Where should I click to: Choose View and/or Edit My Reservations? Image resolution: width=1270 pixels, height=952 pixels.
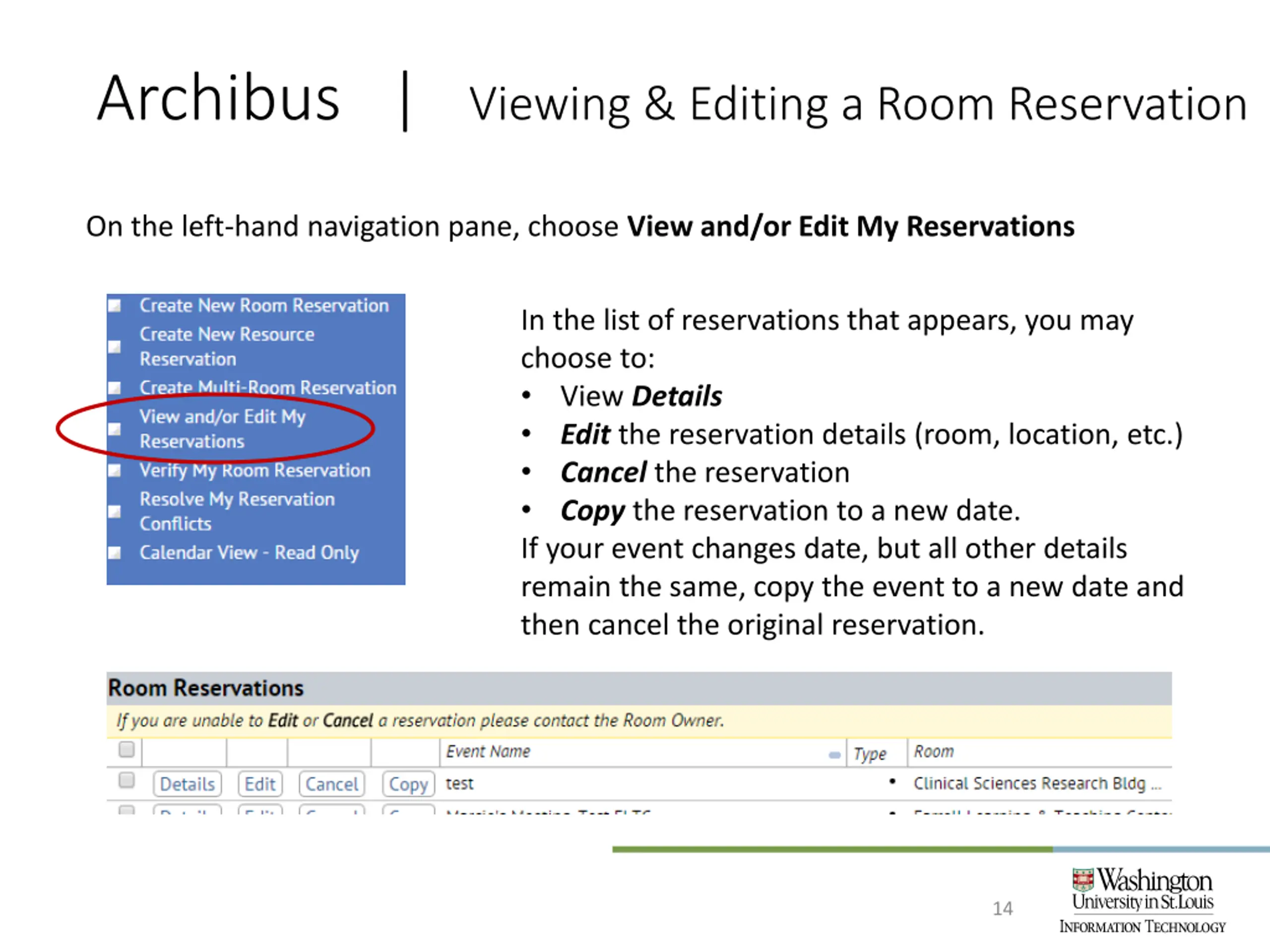(x=222, y=429)
